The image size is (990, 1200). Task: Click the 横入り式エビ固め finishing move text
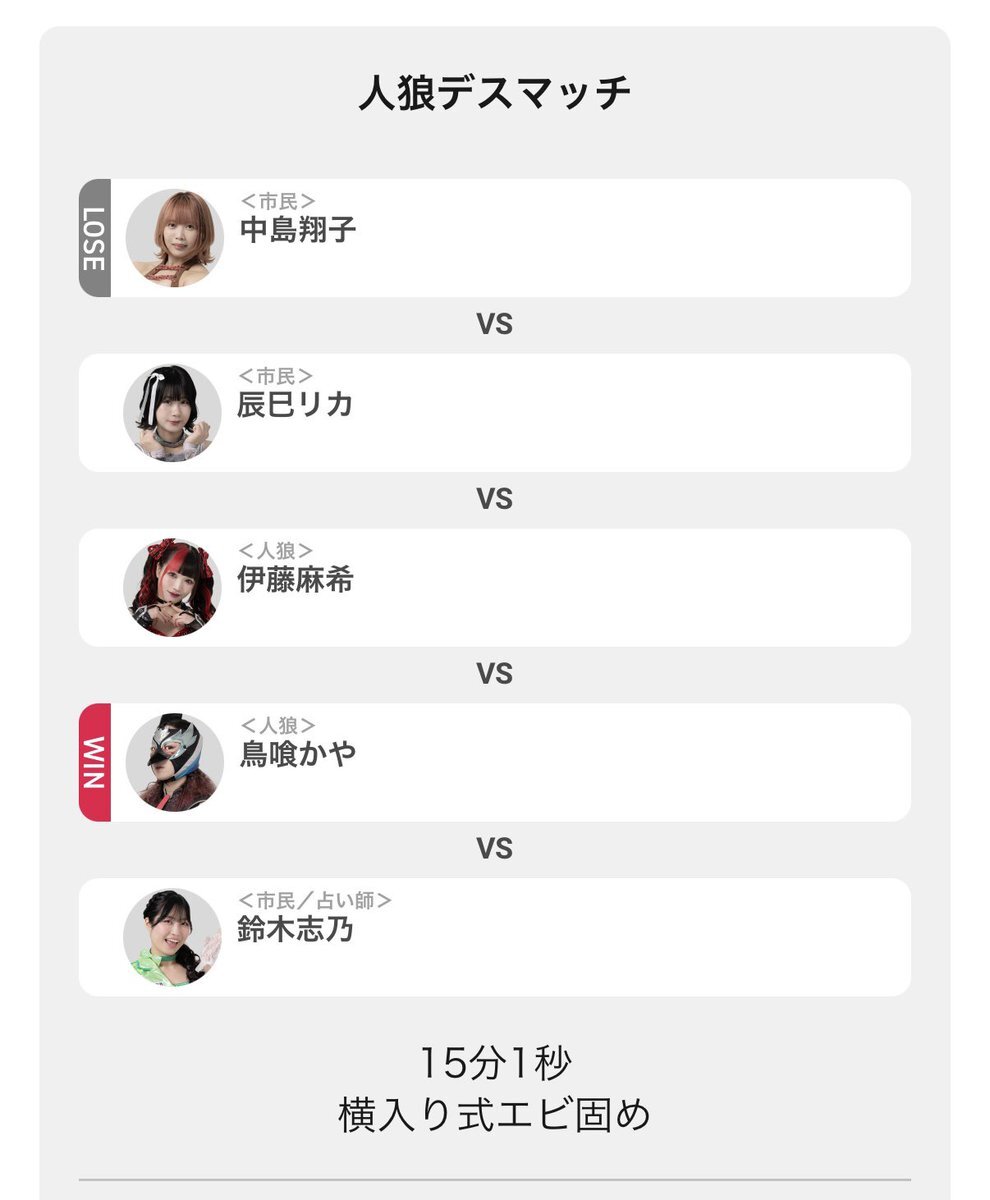[495, 1115]
